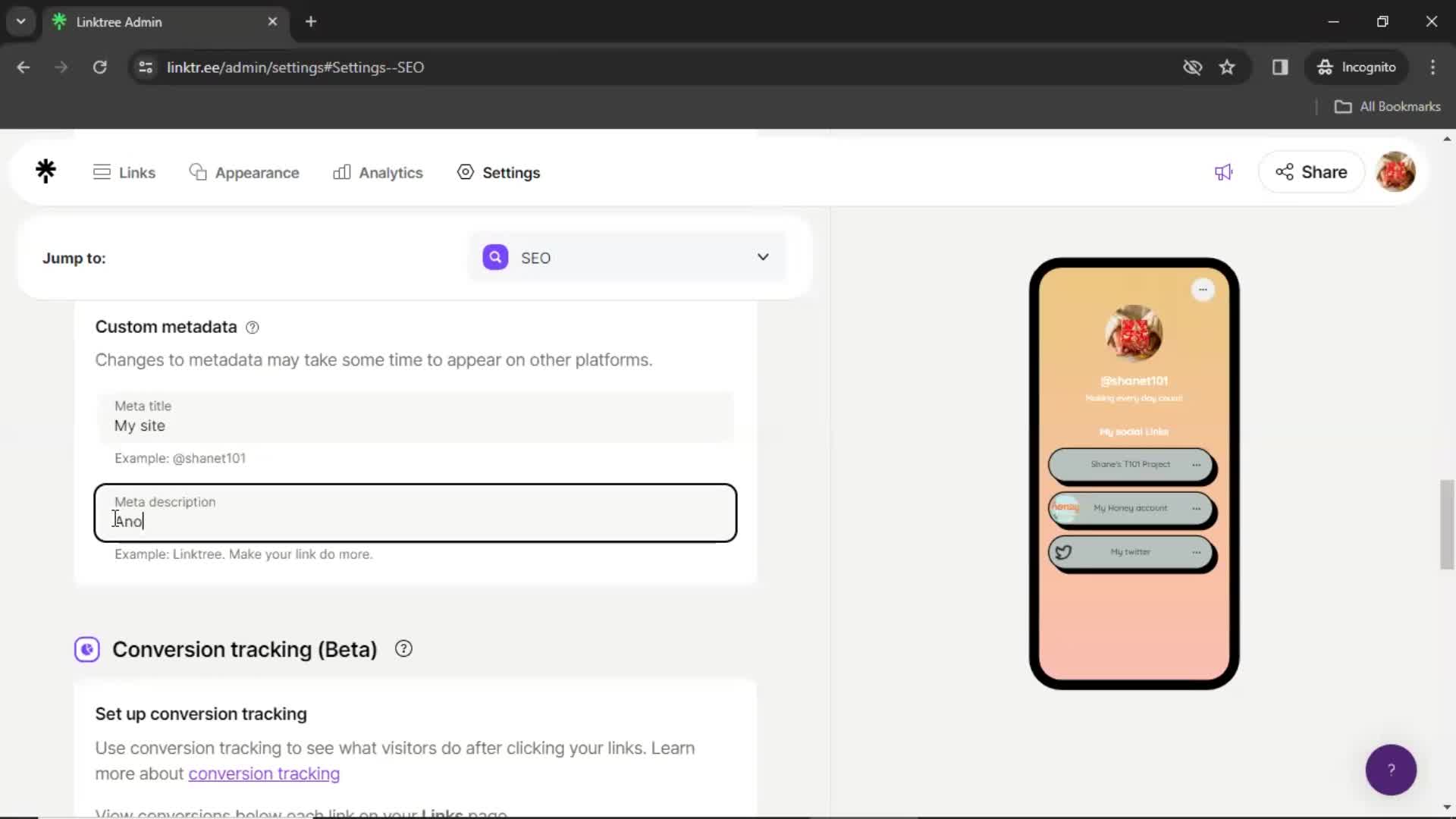Screen dimensions: 1456x819
Task: Click inside the Meta description field
Action: pyautogui.click(x=416, y=513)
